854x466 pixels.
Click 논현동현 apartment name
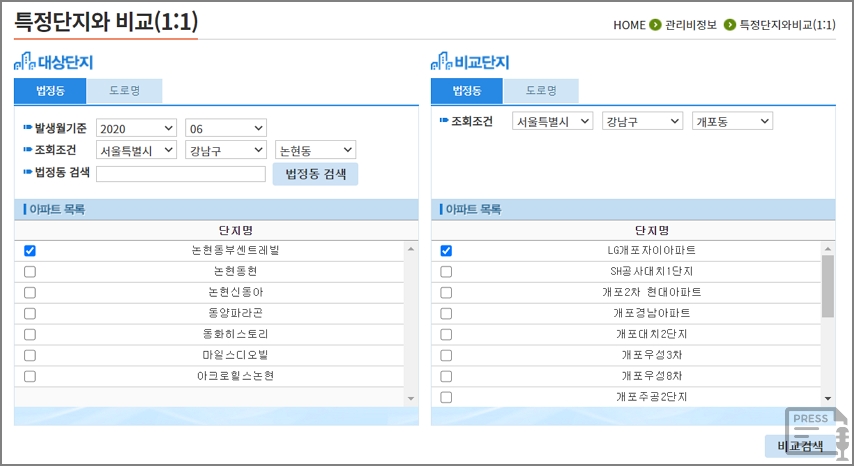coord(235,271)
